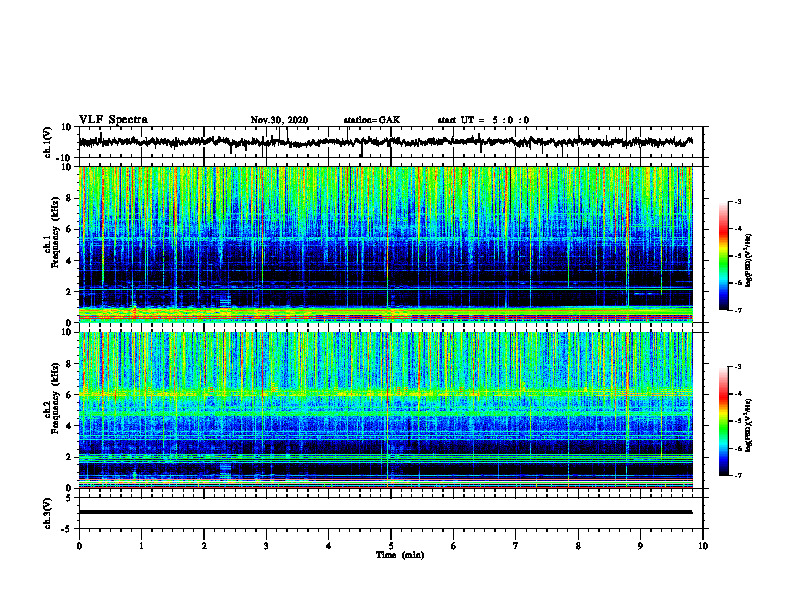Click the "2" tick on ch.2 frequency axis
The height and width of the screenshot is (612, 792).
point(70,457)
